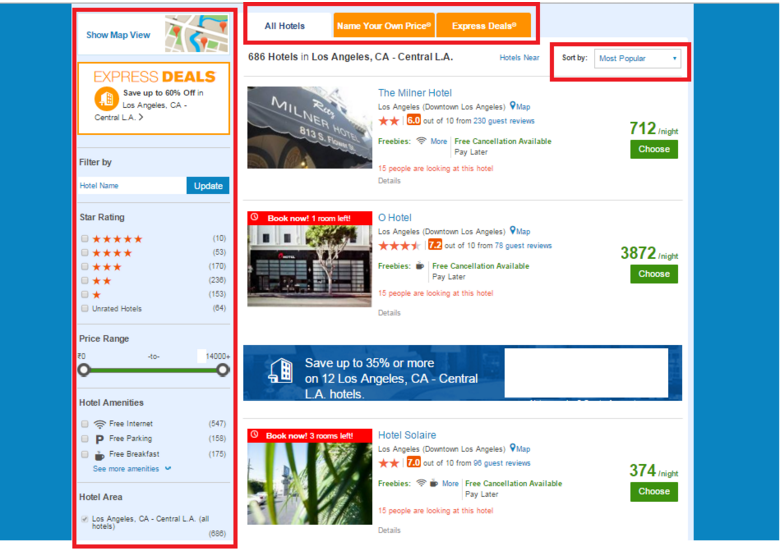
Task: Click the map pin icon next to O Hotel
Action: [x=513, y=230]
